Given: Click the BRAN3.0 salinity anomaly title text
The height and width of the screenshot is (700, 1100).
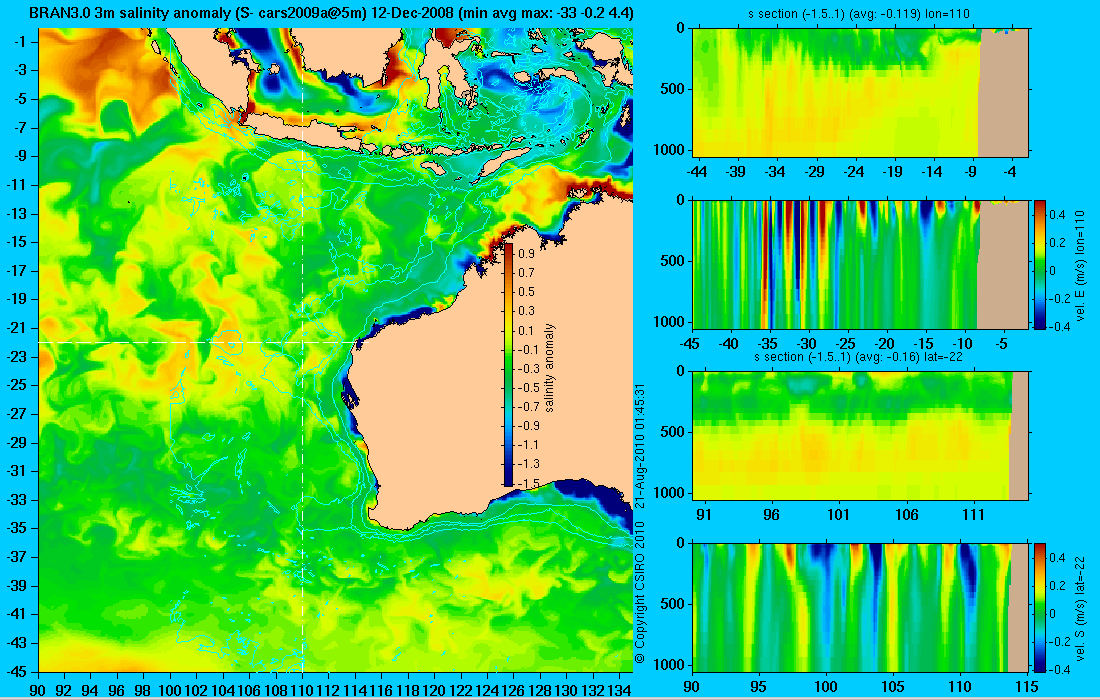Looking at the screenshot, I should (x=331, y=13).
